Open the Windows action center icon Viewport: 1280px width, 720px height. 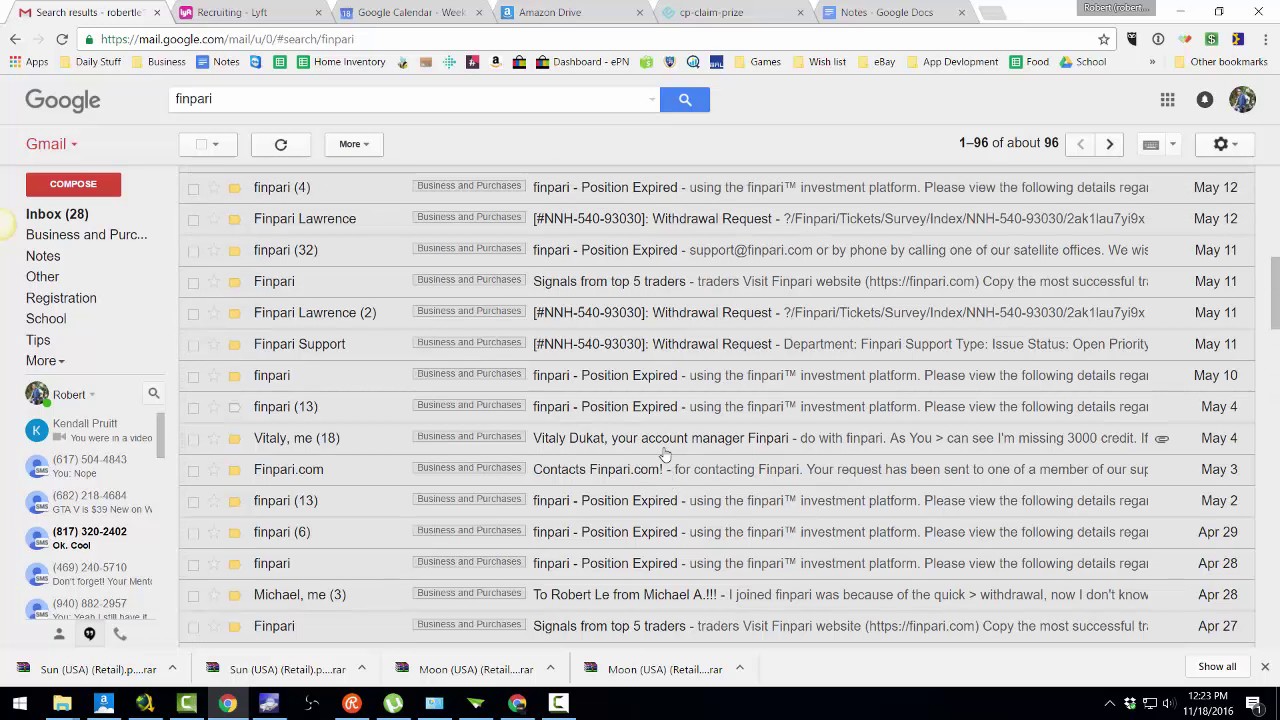1253,703
